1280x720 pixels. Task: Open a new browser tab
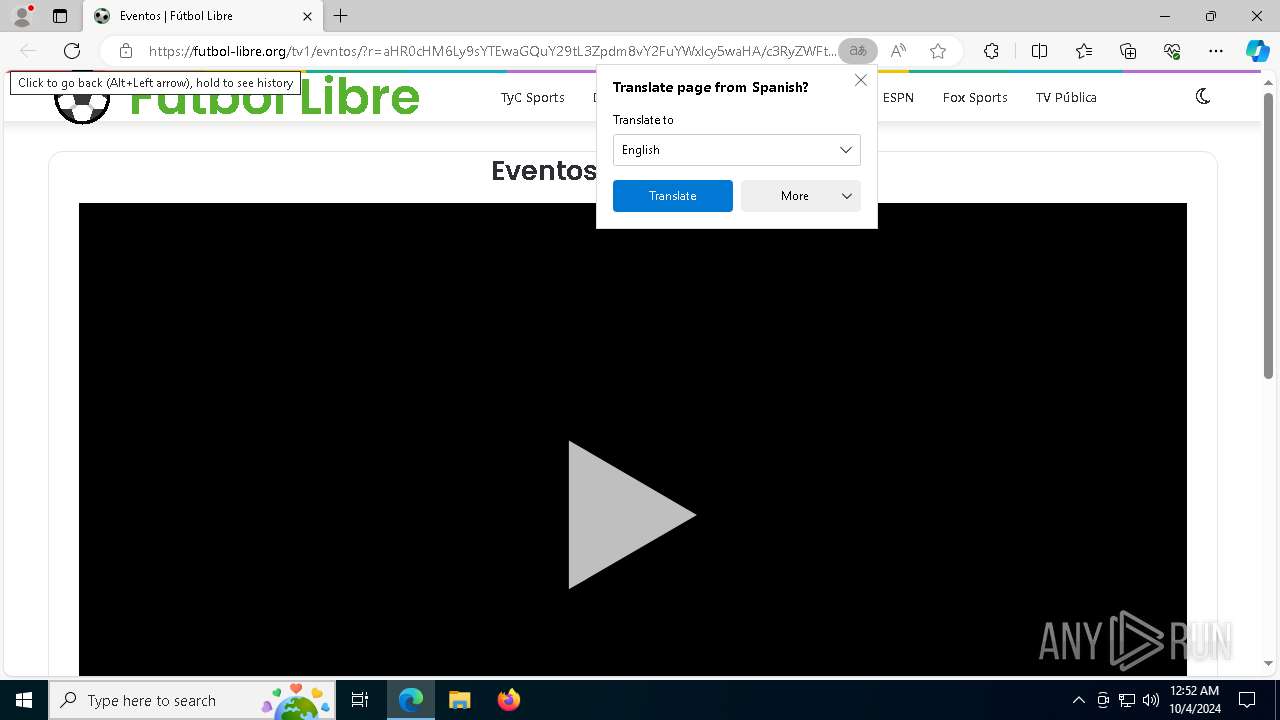point(341,16)
